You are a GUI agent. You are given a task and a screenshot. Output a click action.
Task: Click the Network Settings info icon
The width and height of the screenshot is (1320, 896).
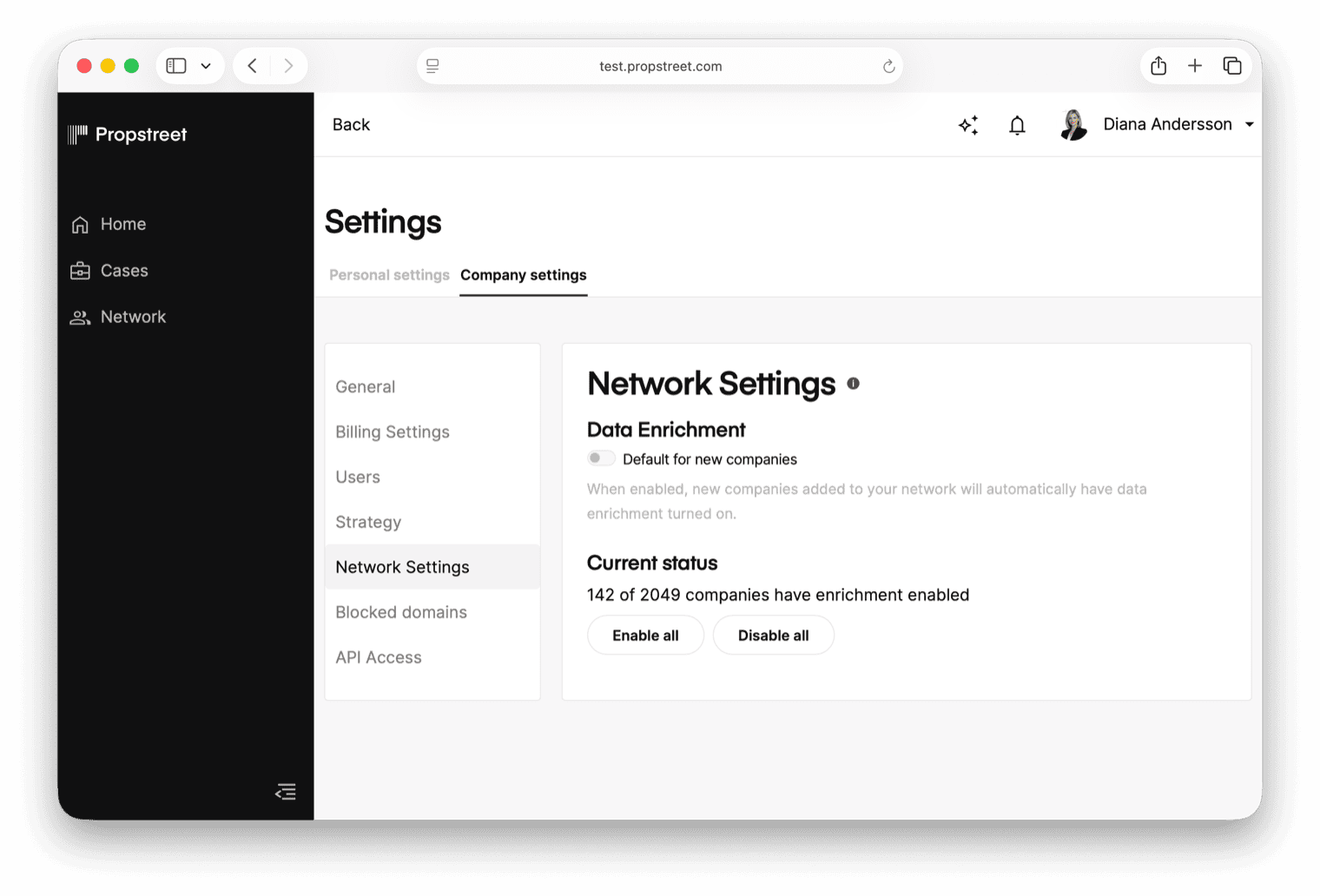pos(853,384)
